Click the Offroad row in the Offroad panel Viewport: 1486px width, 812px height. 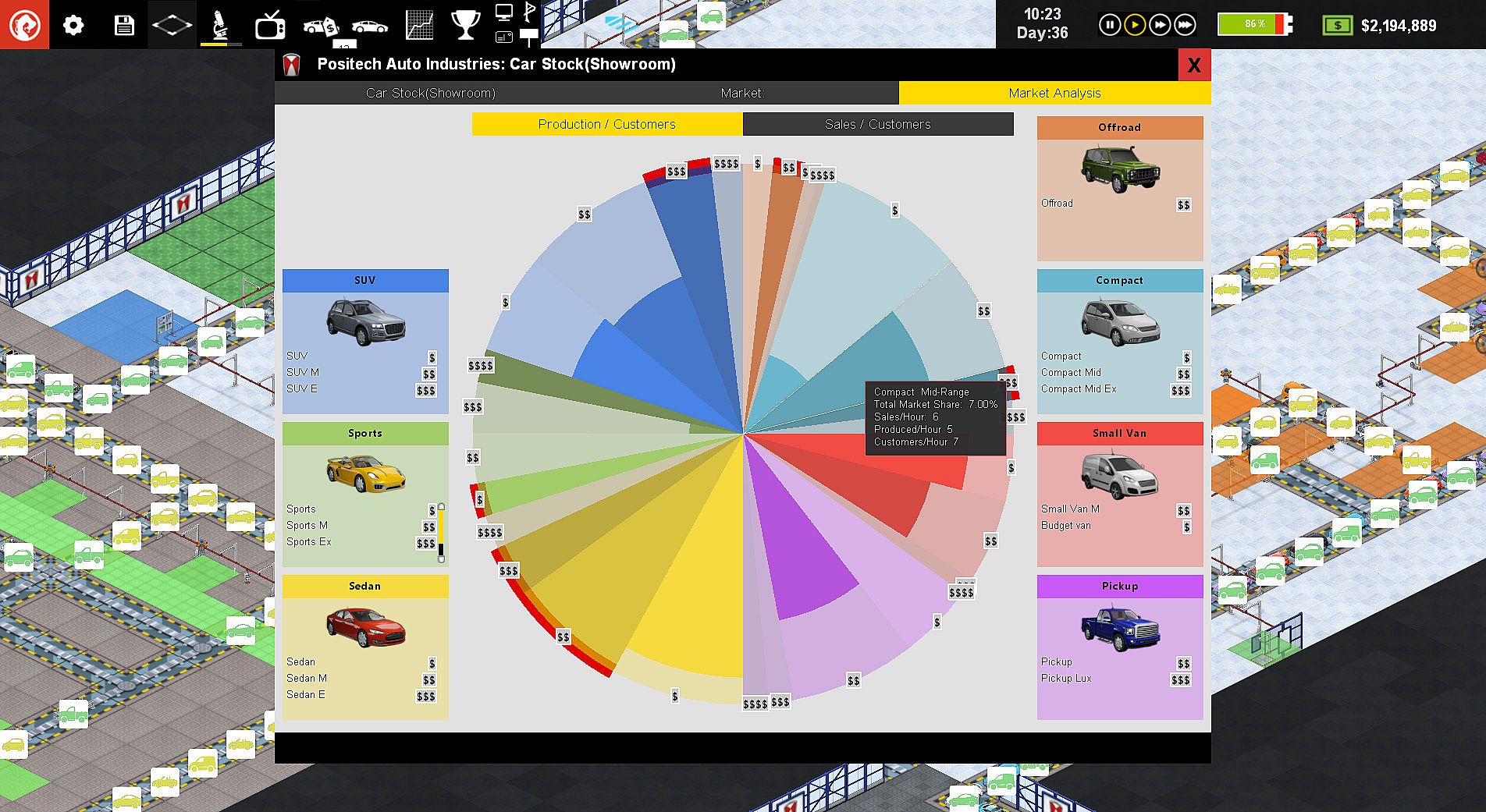(x=1116, y=204)
